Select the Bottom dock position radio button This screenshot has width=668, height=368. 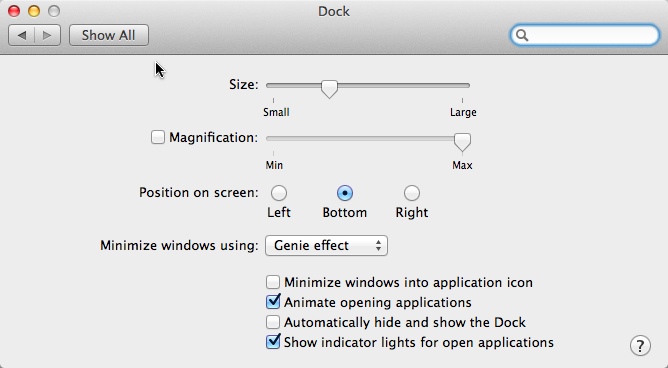click(345, 193)
